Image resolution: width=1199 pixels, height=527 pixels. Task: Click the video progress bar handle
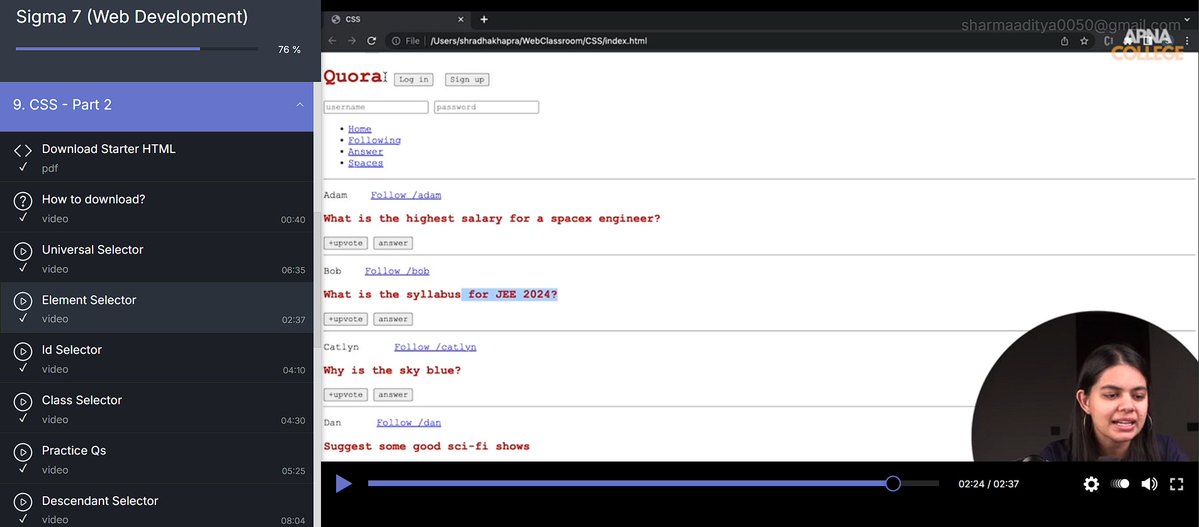point(892,483)
